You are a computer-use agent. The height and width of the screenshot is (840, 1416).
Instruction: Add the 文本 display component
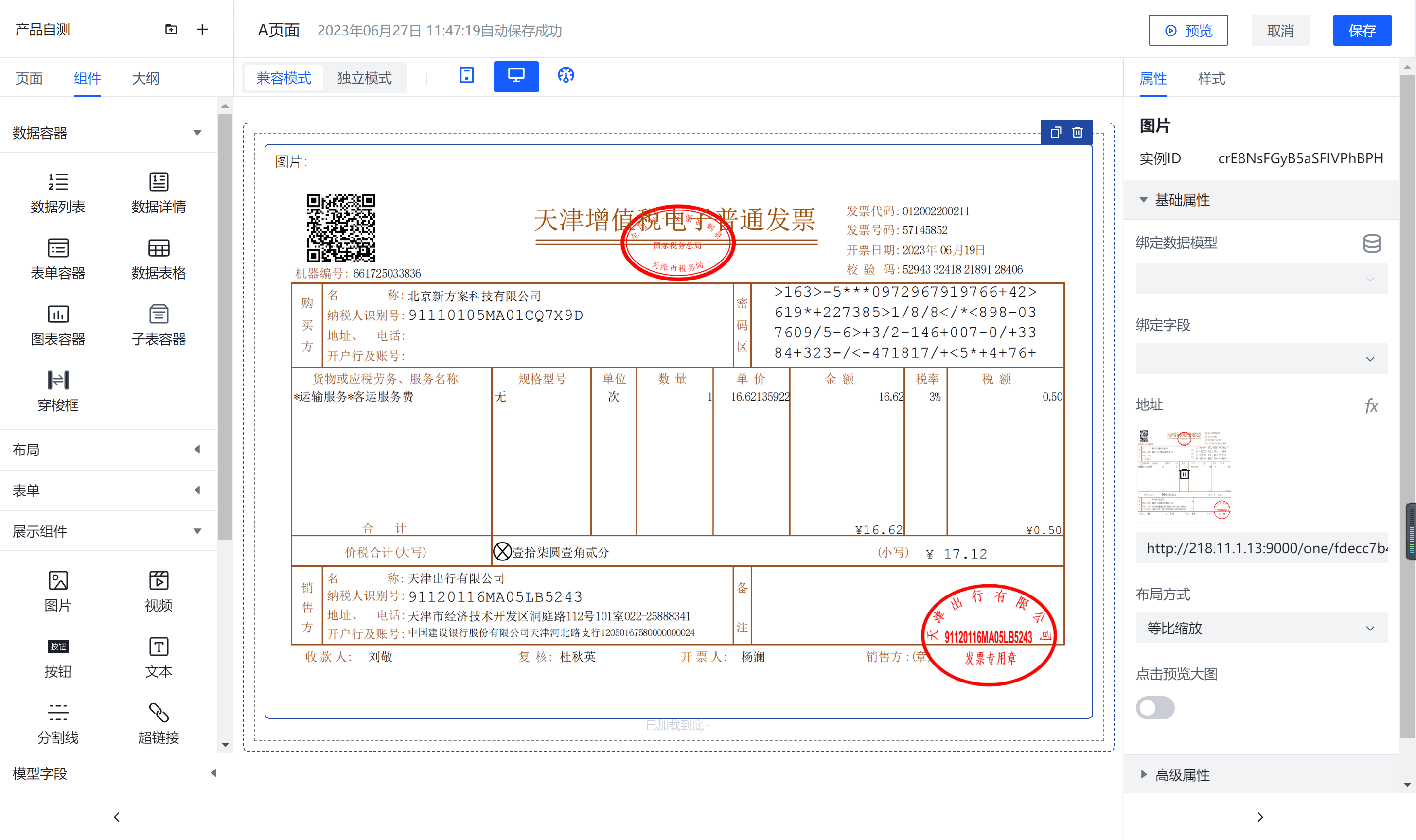[x=159, y=658]
